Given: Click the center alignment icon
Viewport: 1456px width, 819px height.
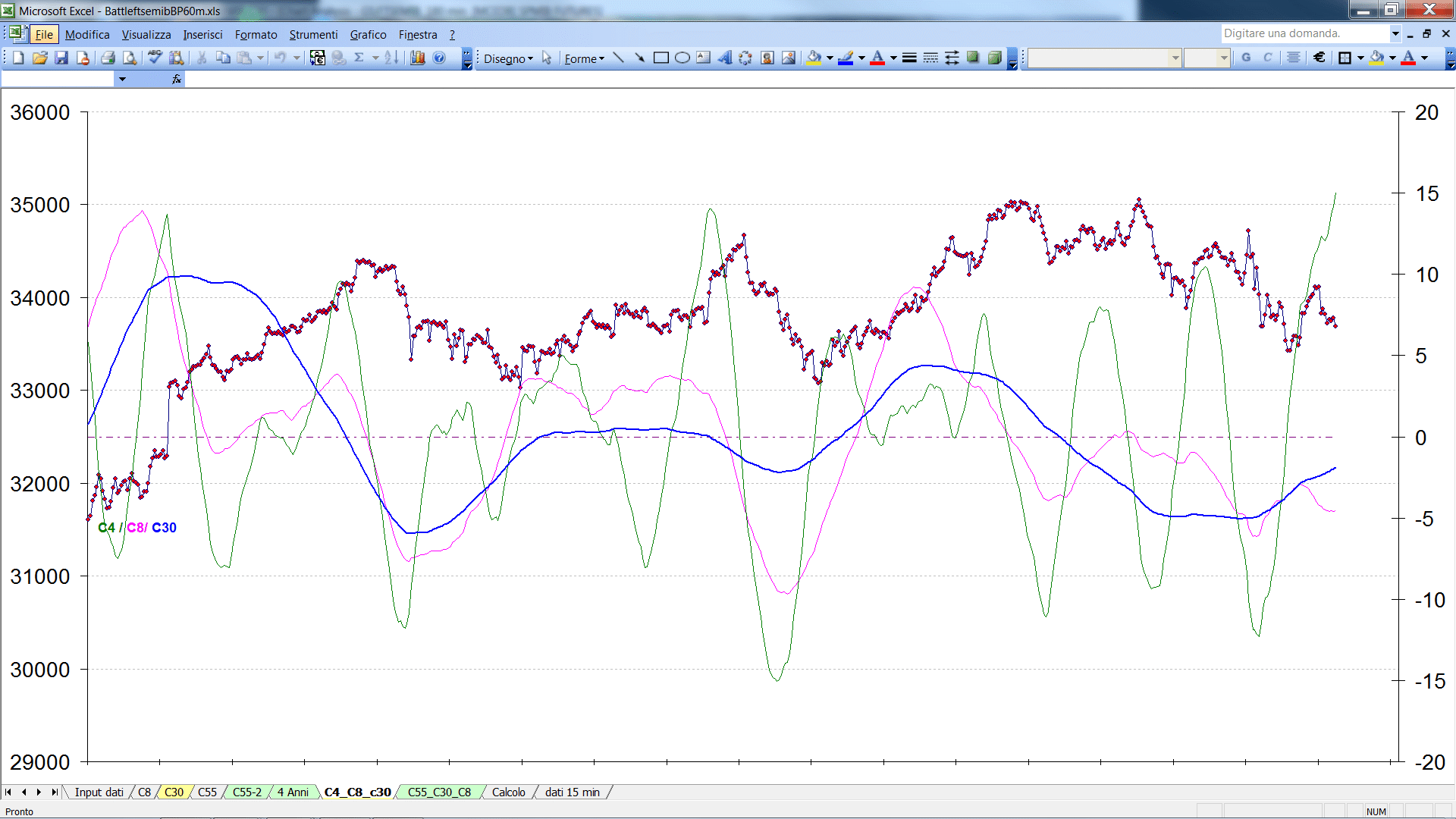Looking at the screenshot, I should coord(1294,58).
